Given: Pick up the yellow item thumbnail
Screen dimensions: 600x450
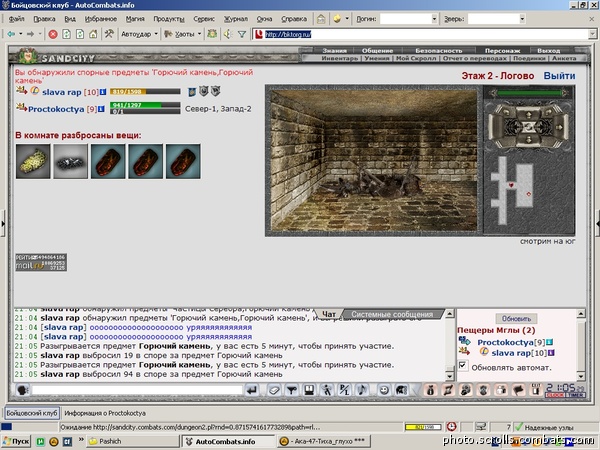Looking at the screenshot, I should click(x=33, y=161).
